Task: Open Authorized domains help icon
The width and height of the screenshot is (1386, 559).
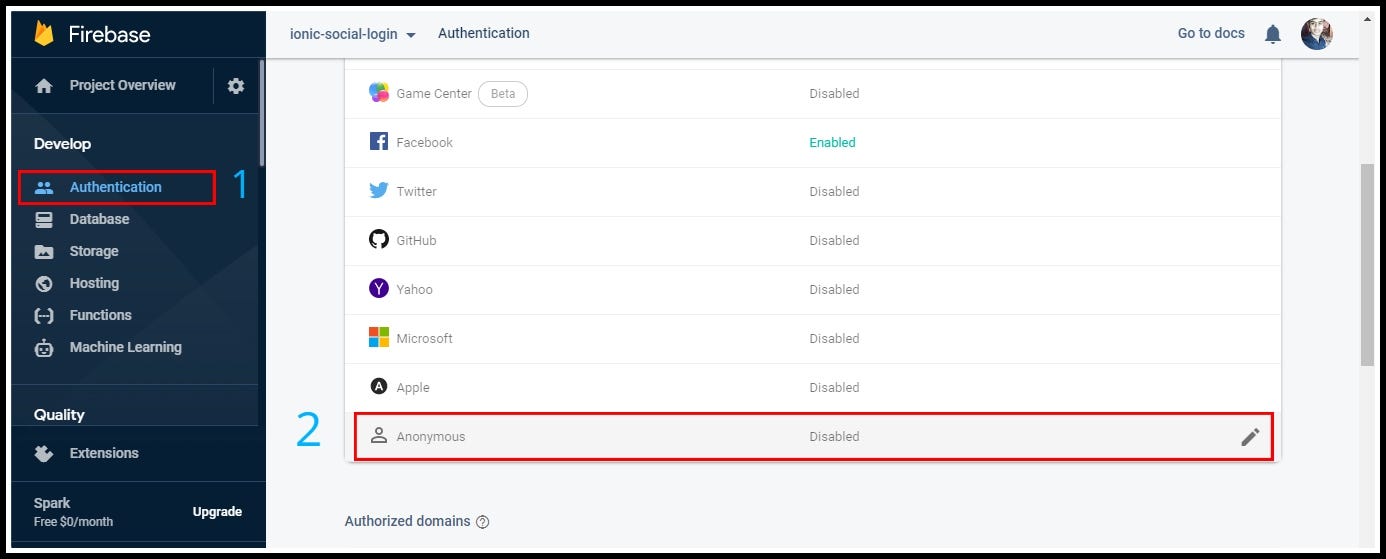Action: [x=483, y=522]
